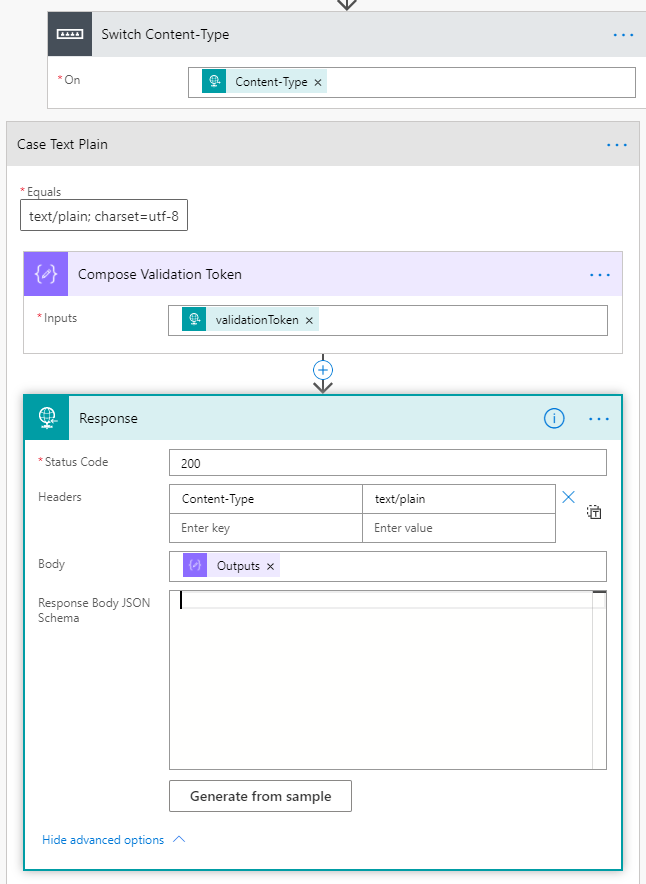Remove the Outputs token from Body

coord(270,566)
